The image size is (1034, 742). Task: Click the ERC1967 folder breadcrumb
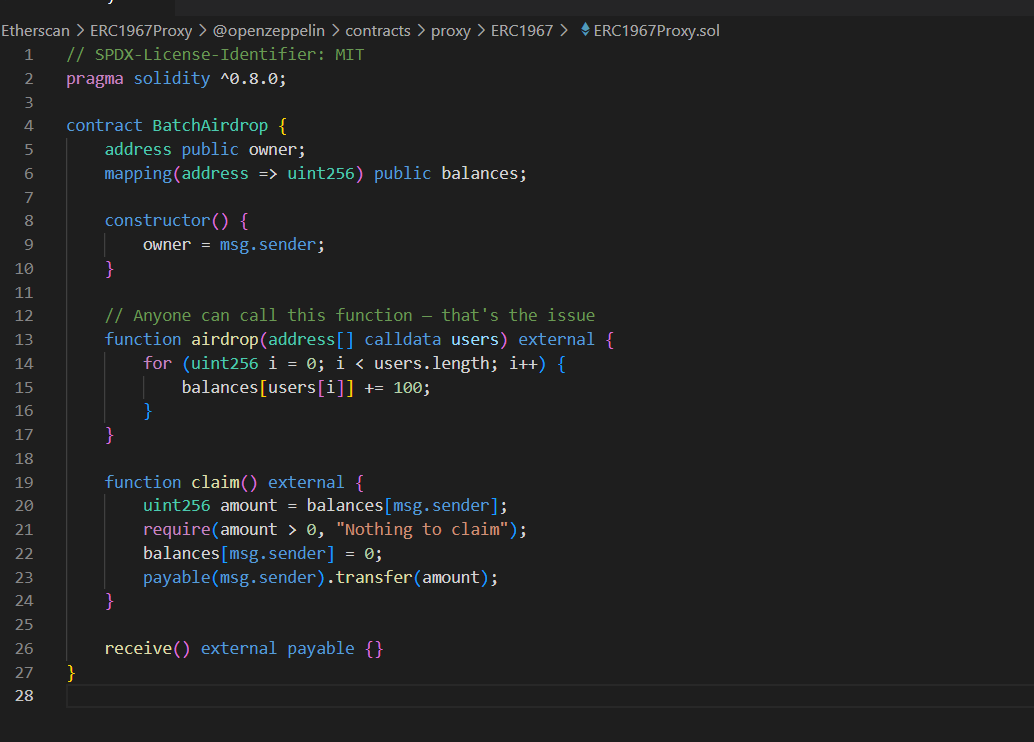tap(521, 30)
